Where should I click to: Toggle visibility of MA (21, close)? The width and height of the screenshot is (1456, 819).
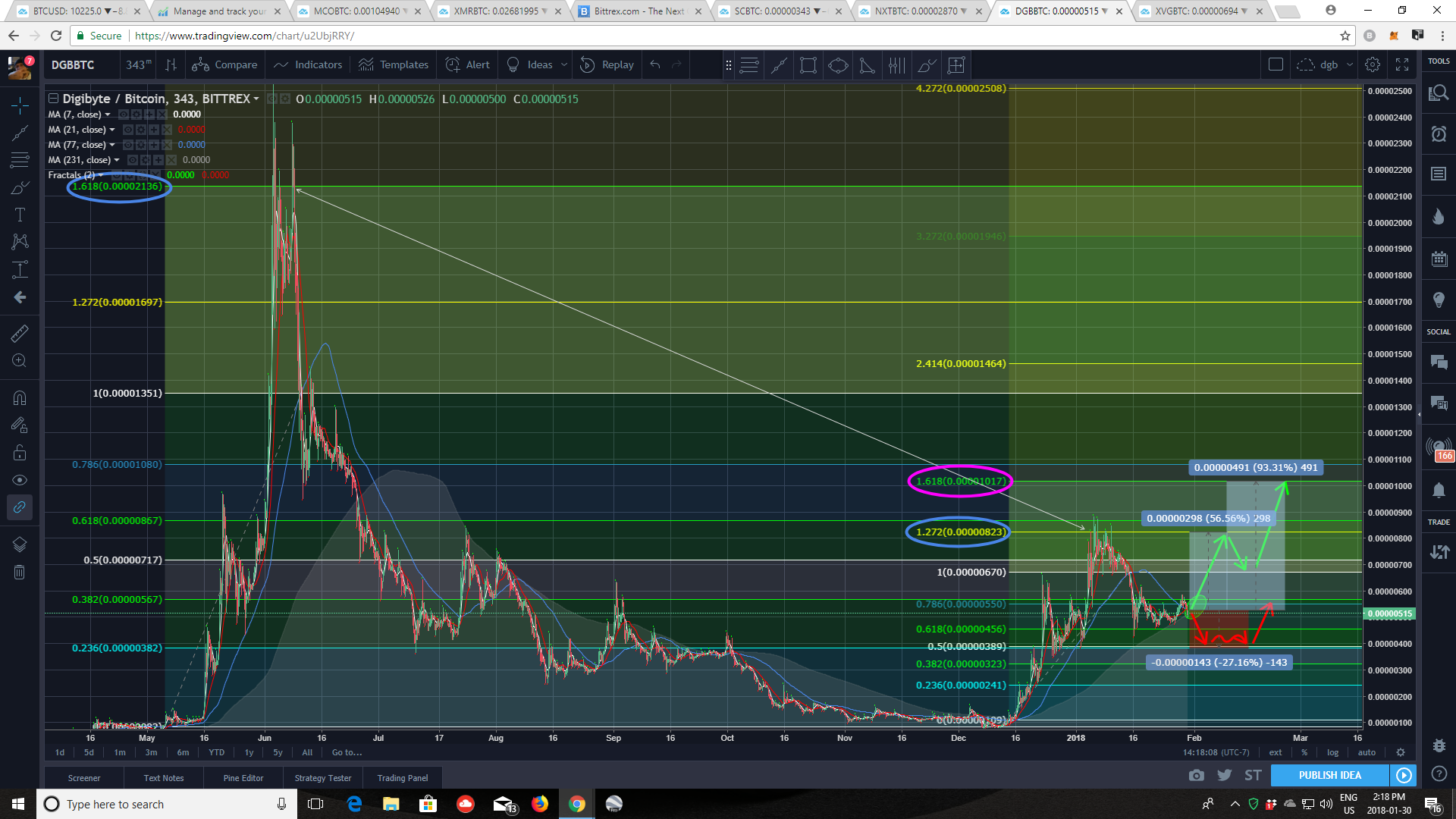tap(128, 130)
